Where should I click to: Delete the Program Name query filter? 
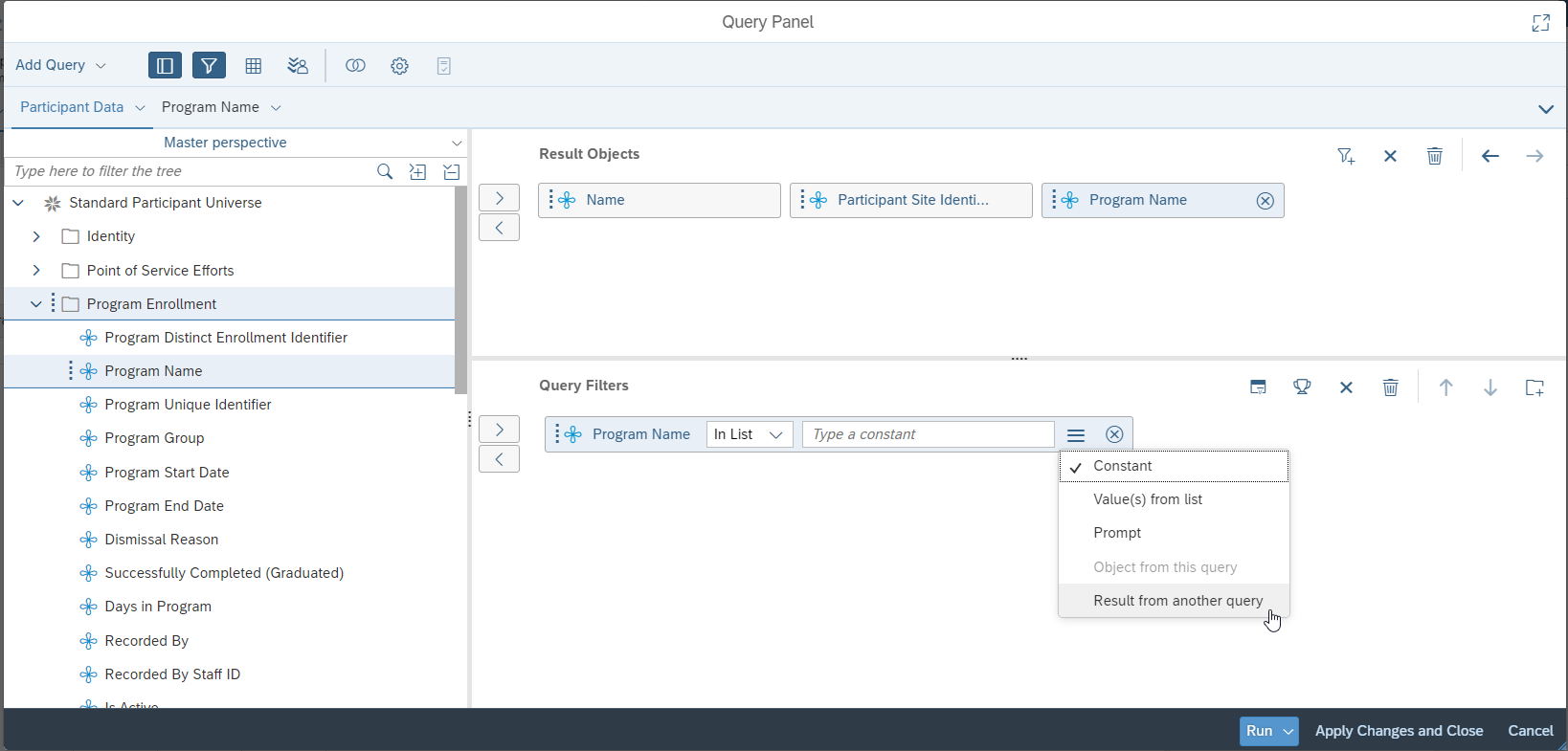[1114, 435]
